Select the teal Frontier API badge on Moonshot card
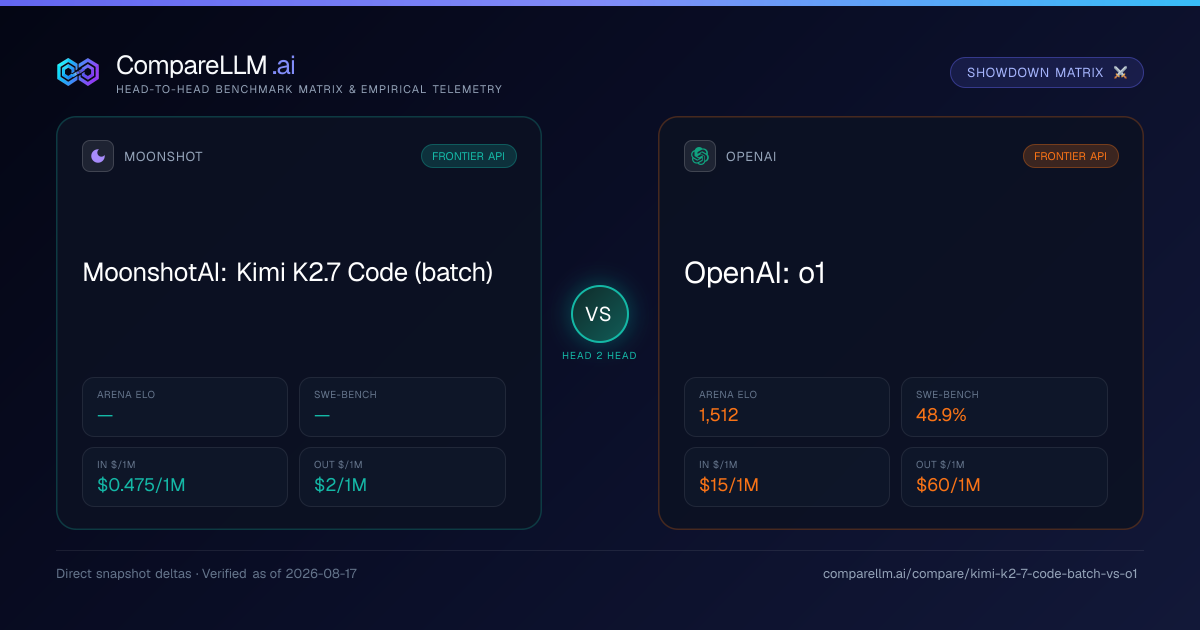The height and width of the screenshot is (630, 1200). pyautogui.click(x=469, y=156)
